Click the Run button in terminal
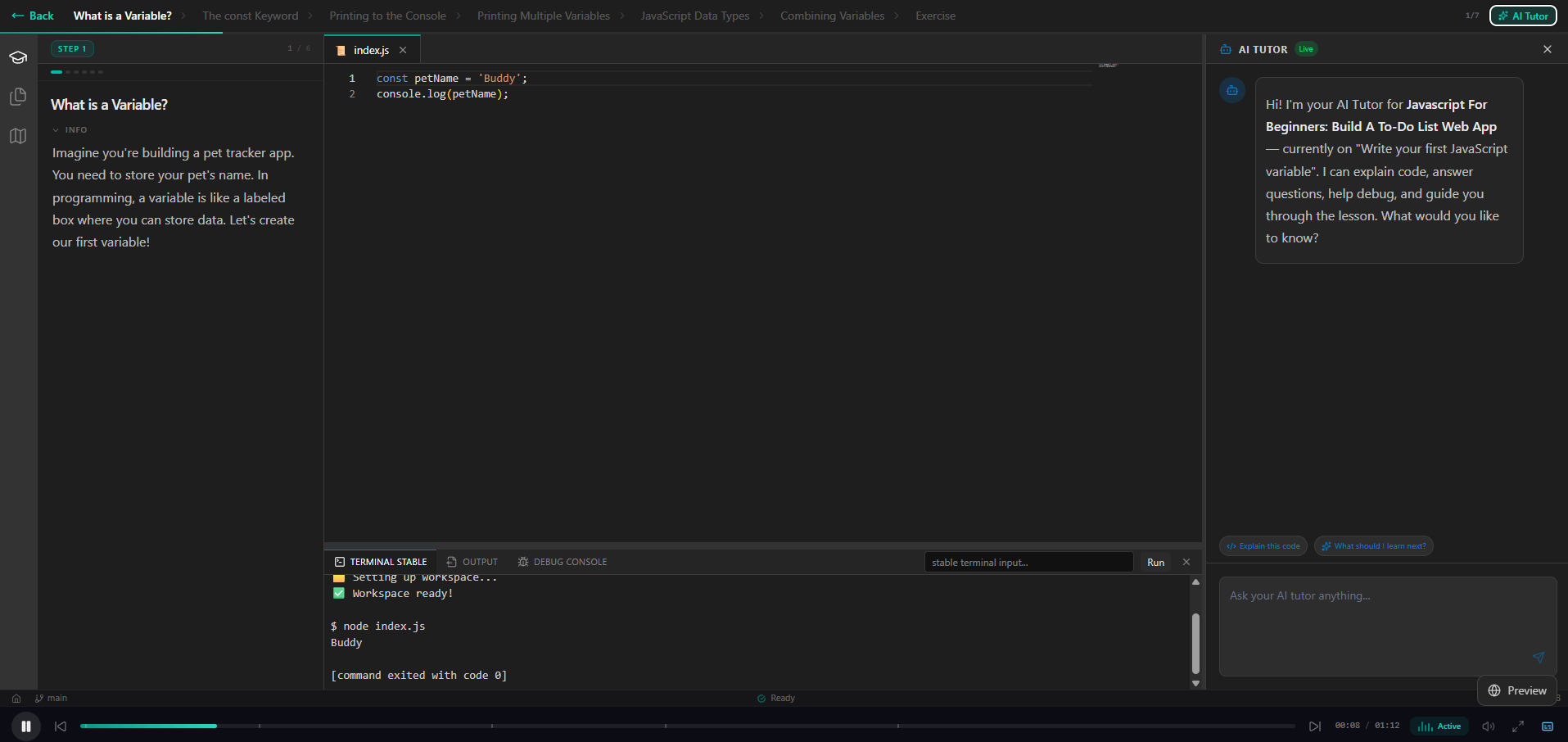The height and width of the screenshot is (742, 1568). tap(1155, 563)
